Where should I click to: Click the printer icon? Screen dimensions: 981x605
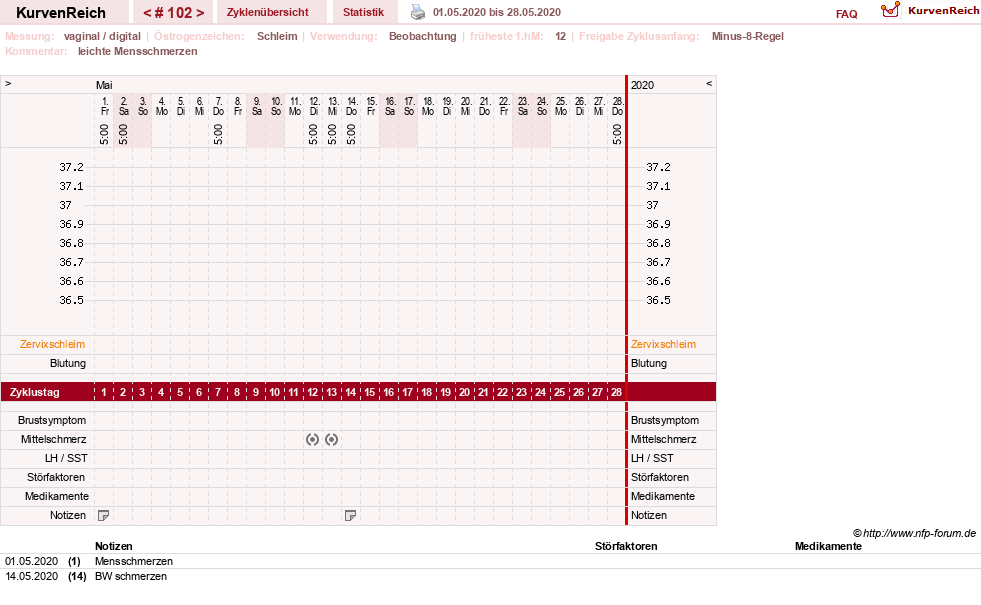point(418,12)
